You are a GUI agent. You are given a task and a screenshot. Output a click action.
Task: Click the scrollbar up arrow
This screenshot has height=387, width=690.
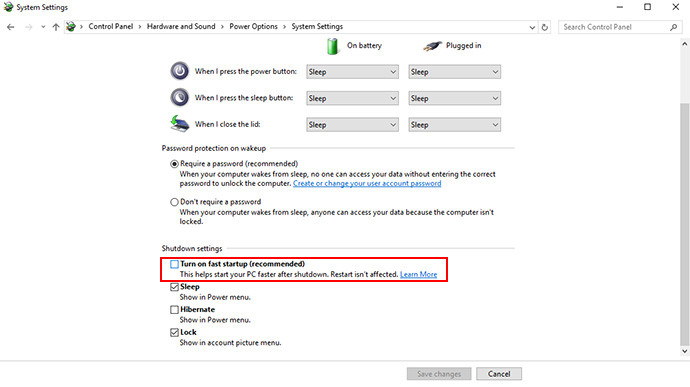pyautogui.click(x=684, y=44)
